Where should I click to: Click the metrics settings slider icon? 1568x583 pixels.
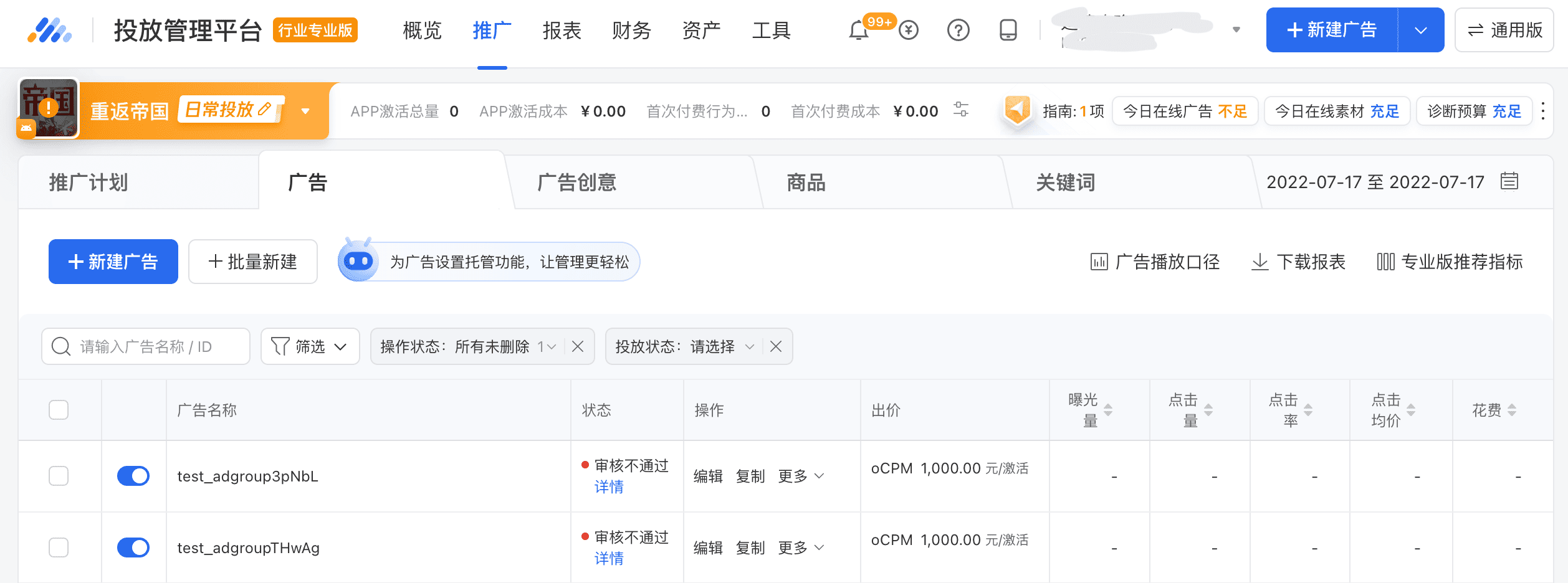[961, 110]
